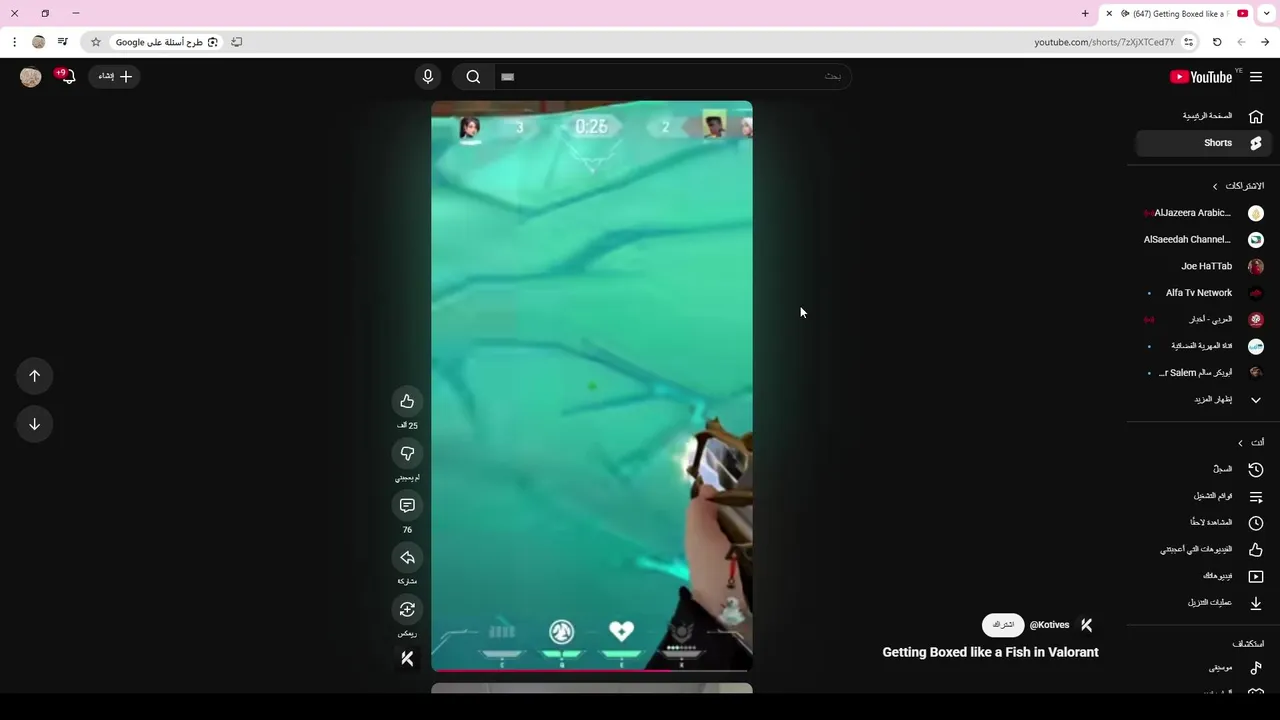Open the Kotives sound icon below Remix
This screenshot has height=720, width=1280.
pyautogui.click(x=407, y=658)
